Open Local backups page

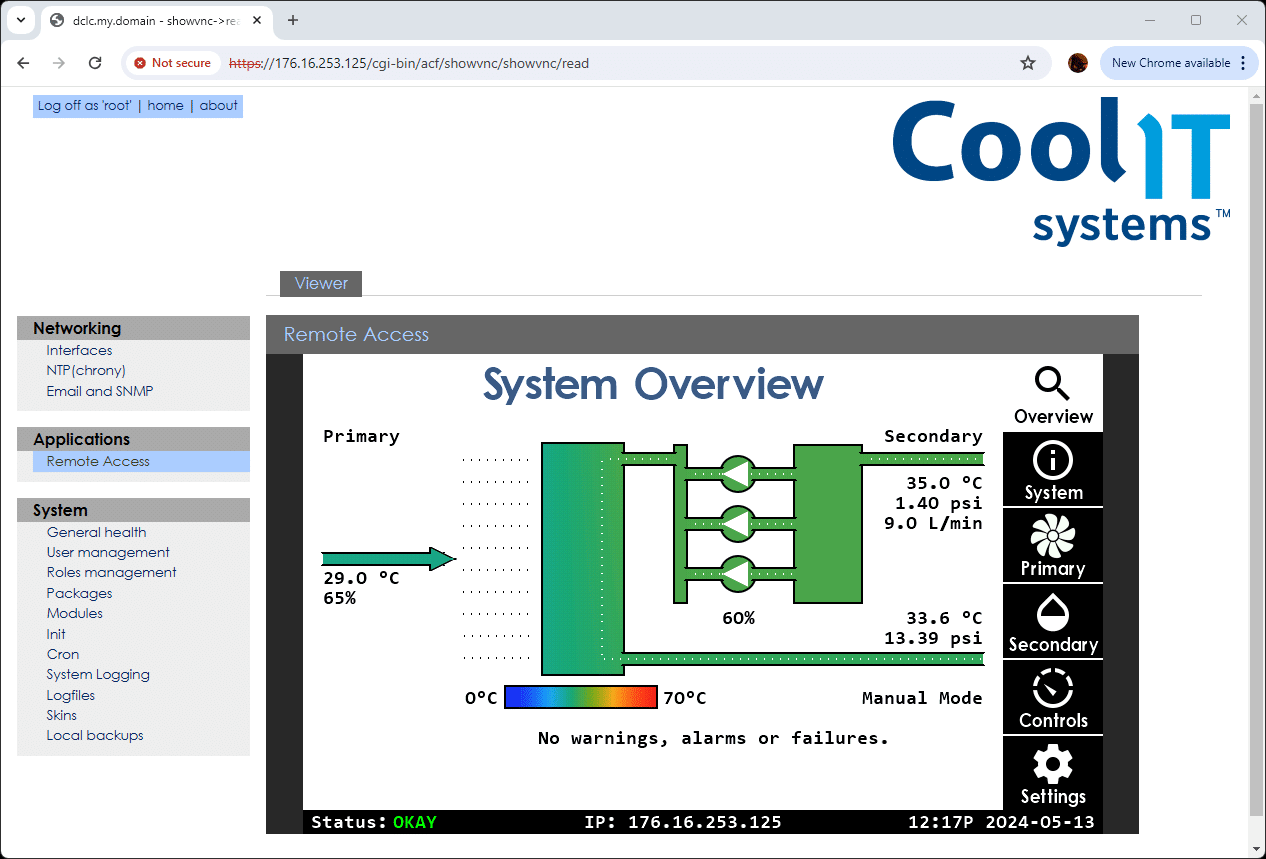(95, 735)
